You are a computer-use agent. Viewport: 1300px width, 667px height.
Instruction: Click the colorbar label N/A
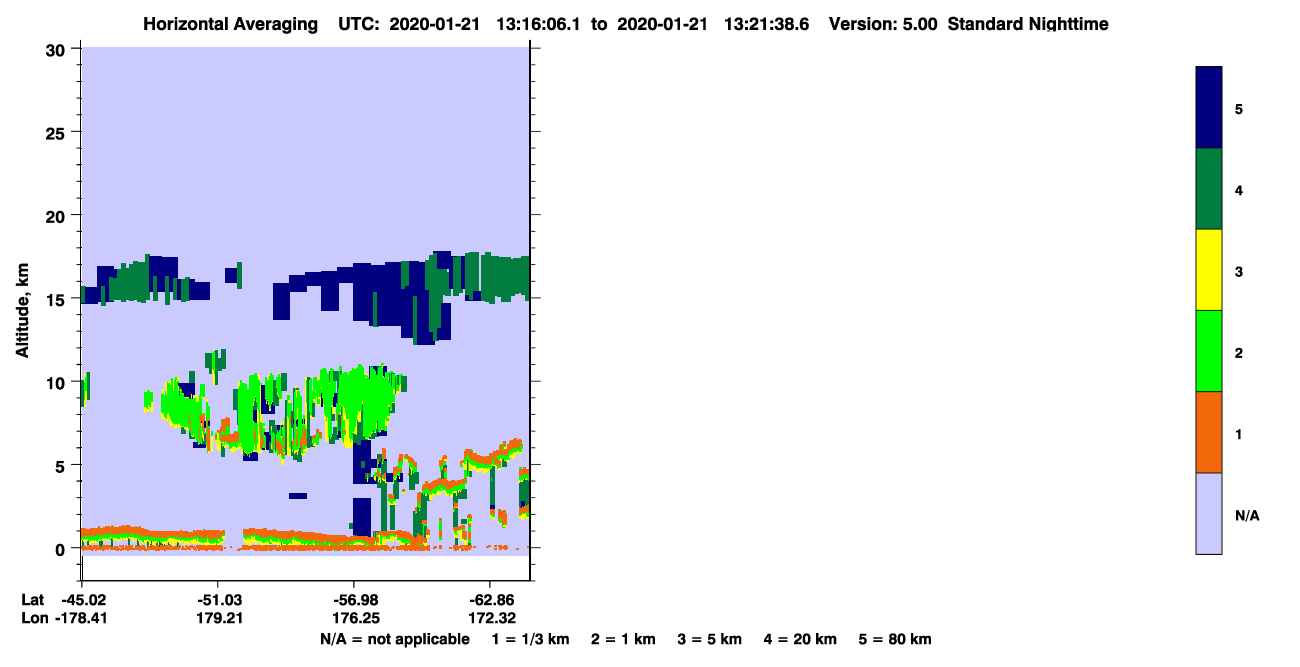[1247, 515]
